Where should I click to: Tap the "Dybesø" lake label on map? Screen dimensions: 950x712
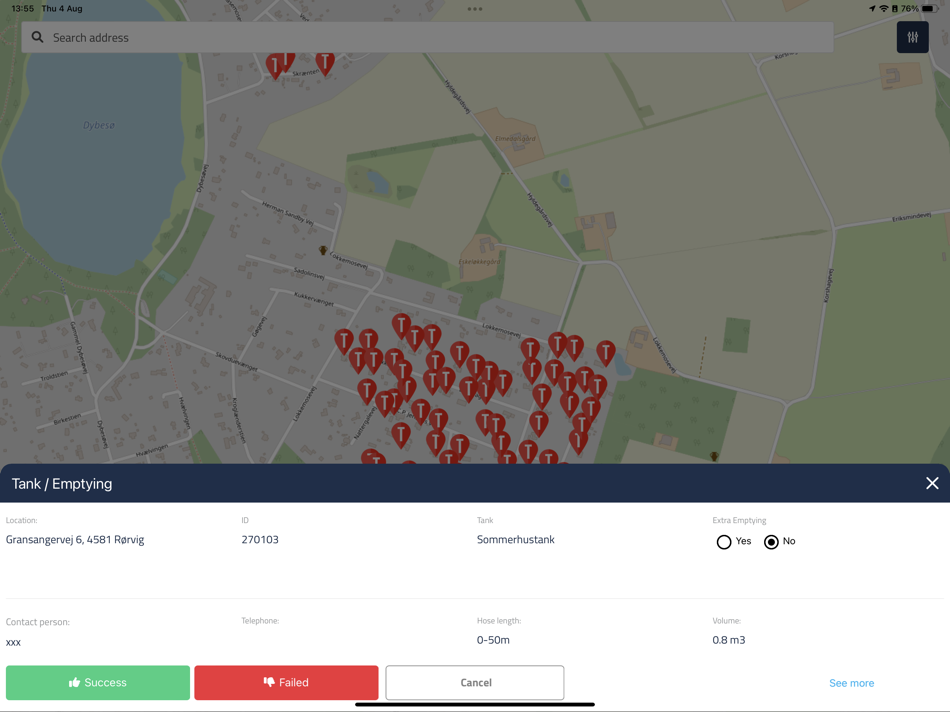99,125
